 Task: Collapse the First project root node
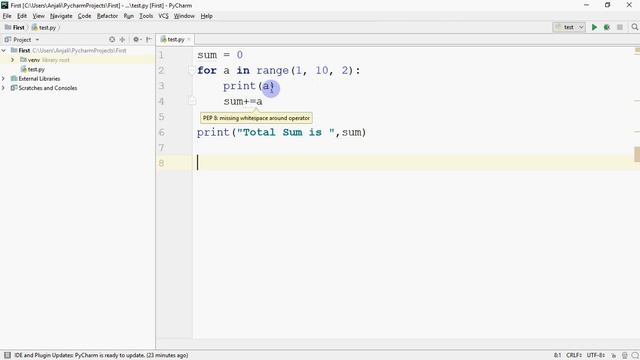click(x=4, y=51)
